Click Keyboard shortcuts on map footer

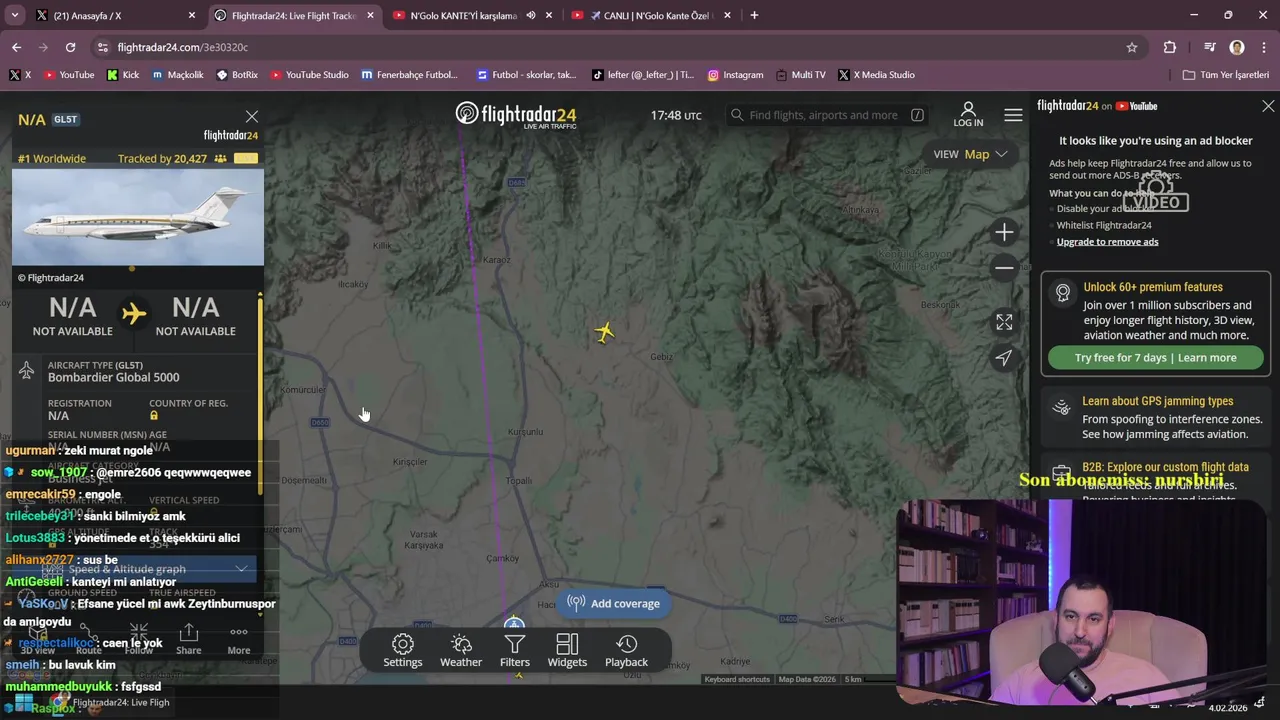[x=737, y=680]
